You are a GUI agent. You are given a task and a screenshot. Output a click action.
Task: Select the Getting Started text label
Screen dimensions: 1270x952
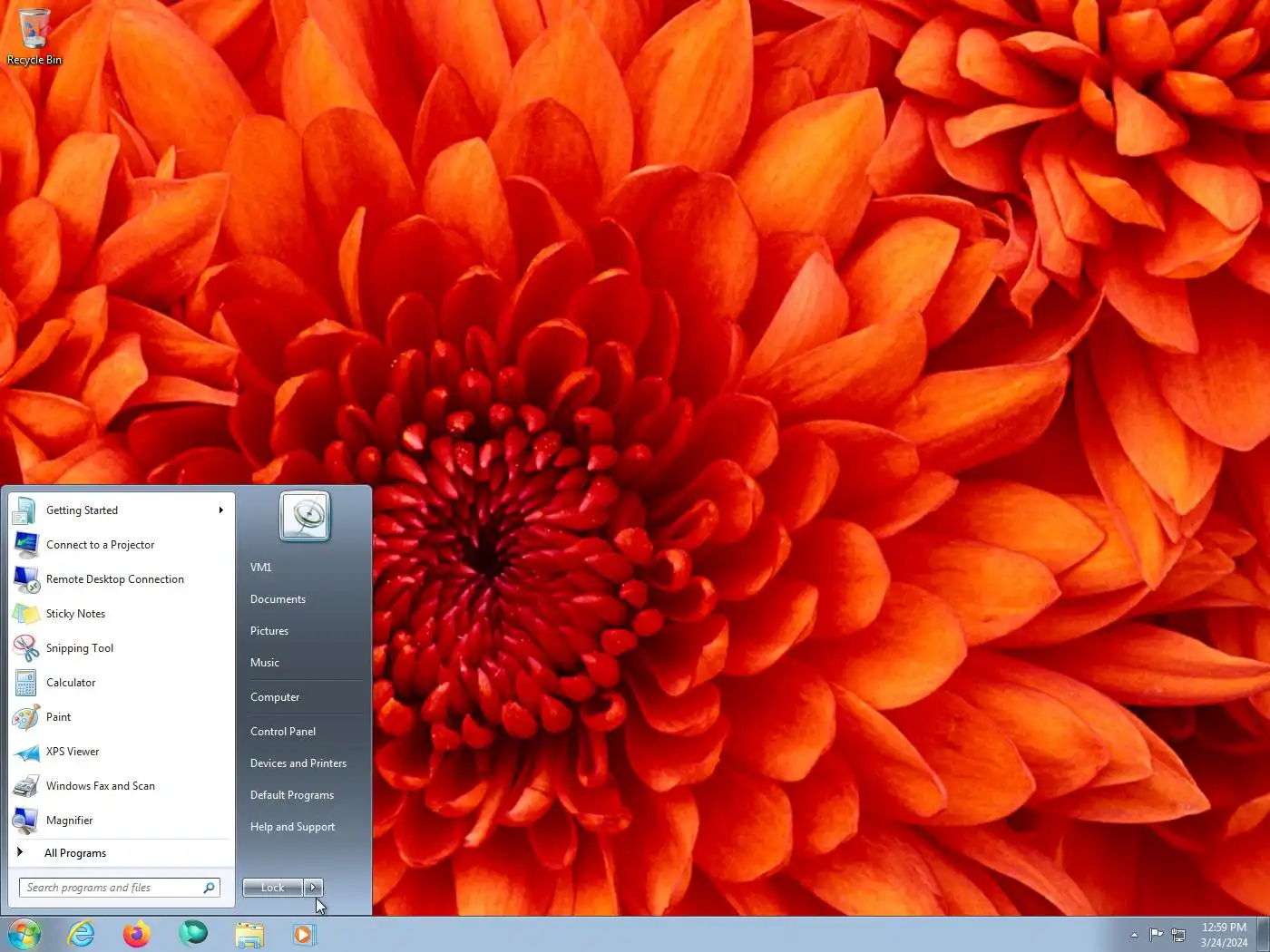click(x=82, y=510)
